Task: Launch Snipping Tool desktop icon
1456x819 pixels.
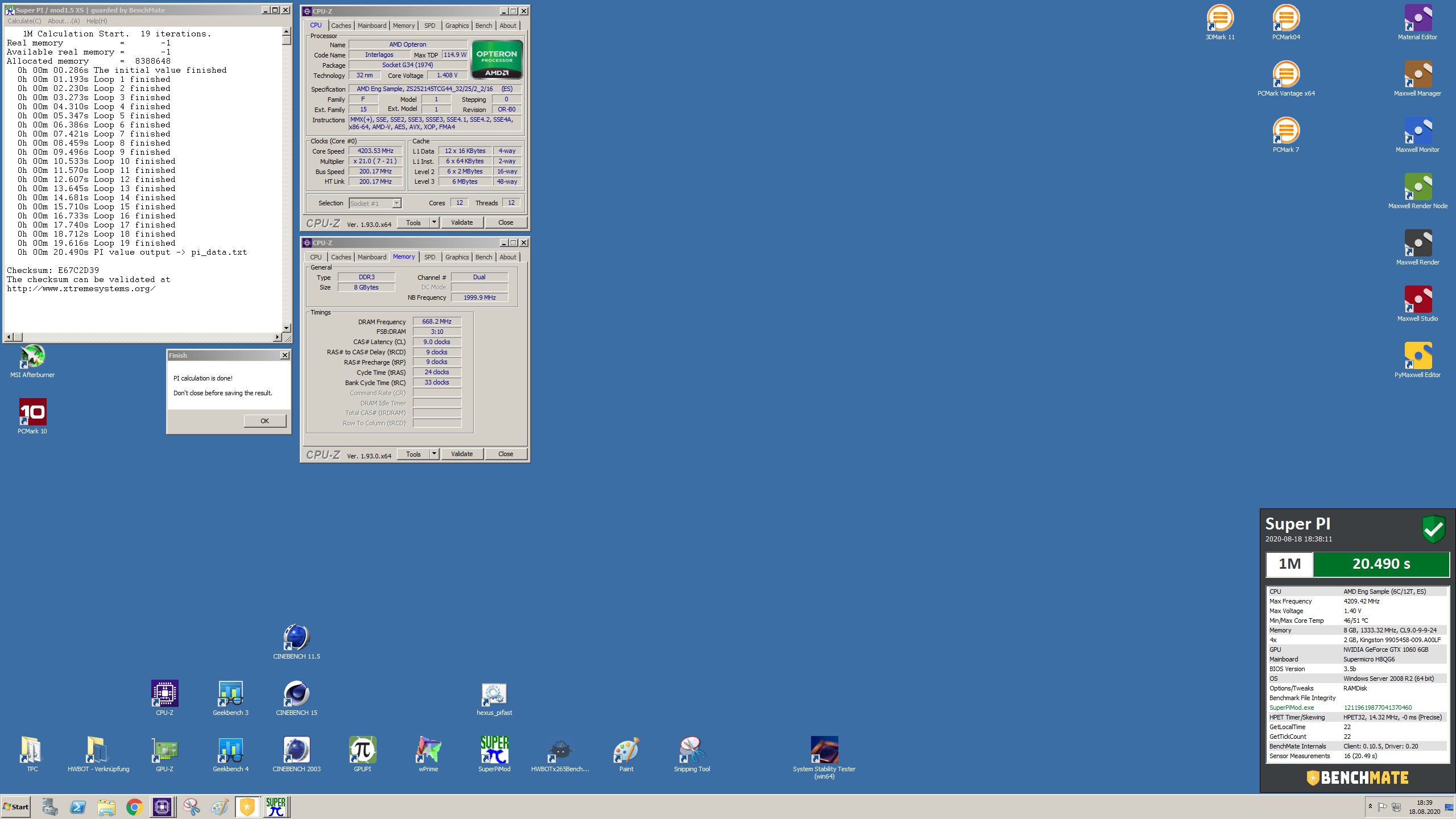Action: [x=692, y=755]
